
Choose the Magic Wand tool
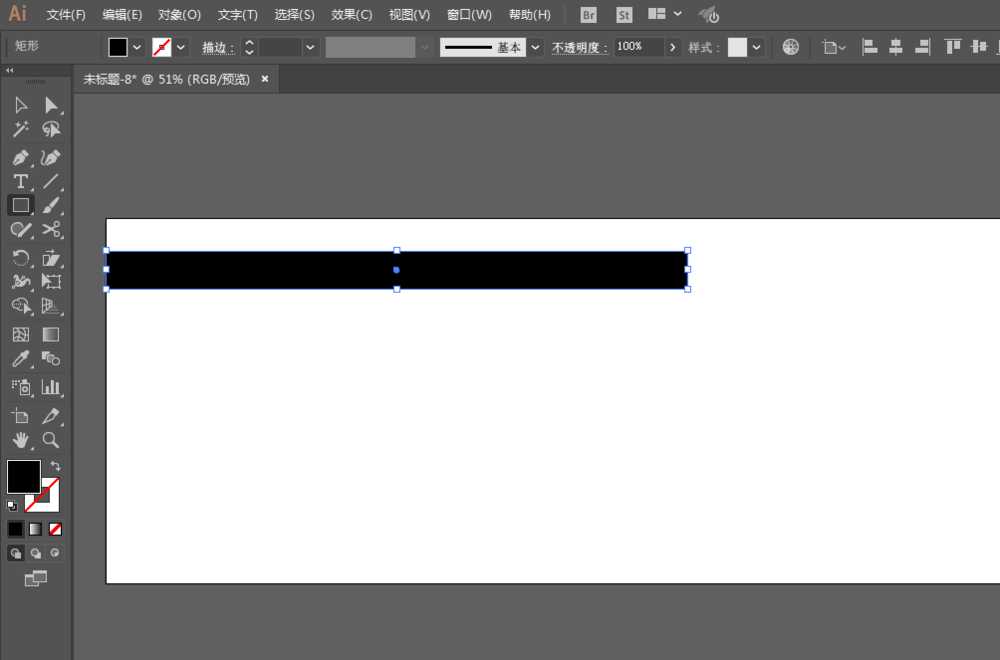pos(20,129)
